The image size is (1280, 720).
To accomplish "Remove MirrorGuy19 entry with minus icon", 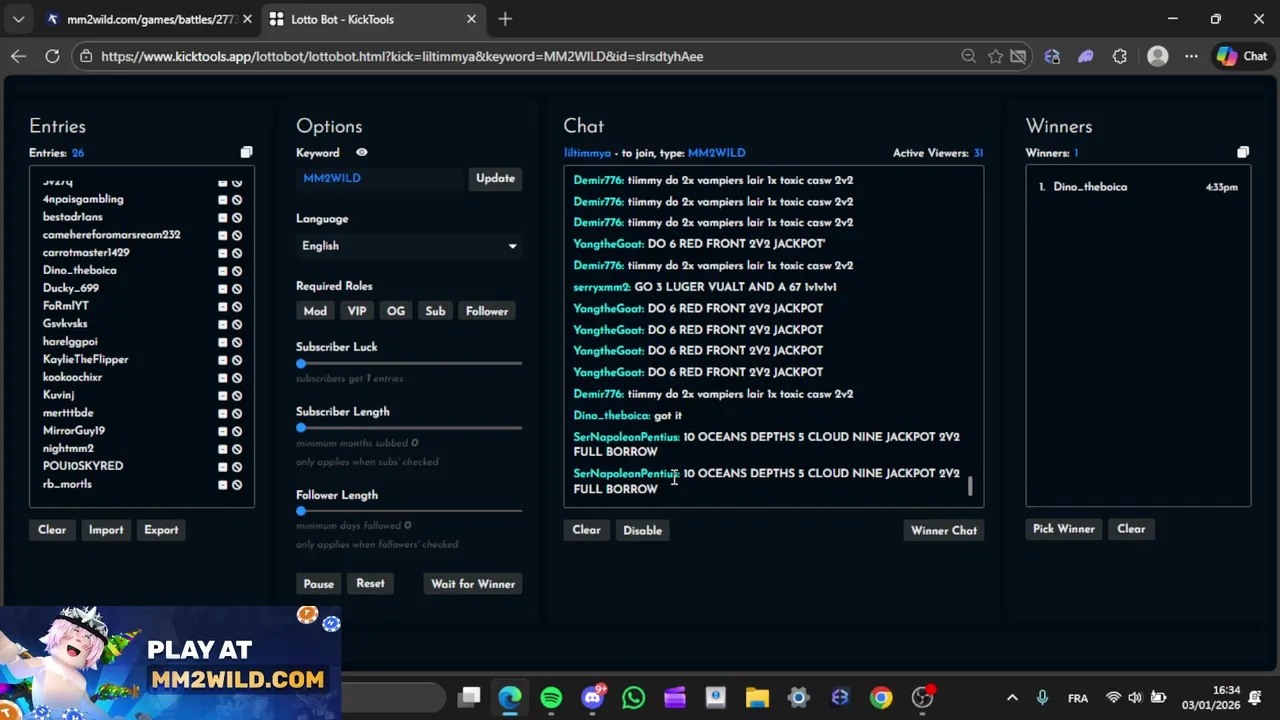I will coord(223,431).
